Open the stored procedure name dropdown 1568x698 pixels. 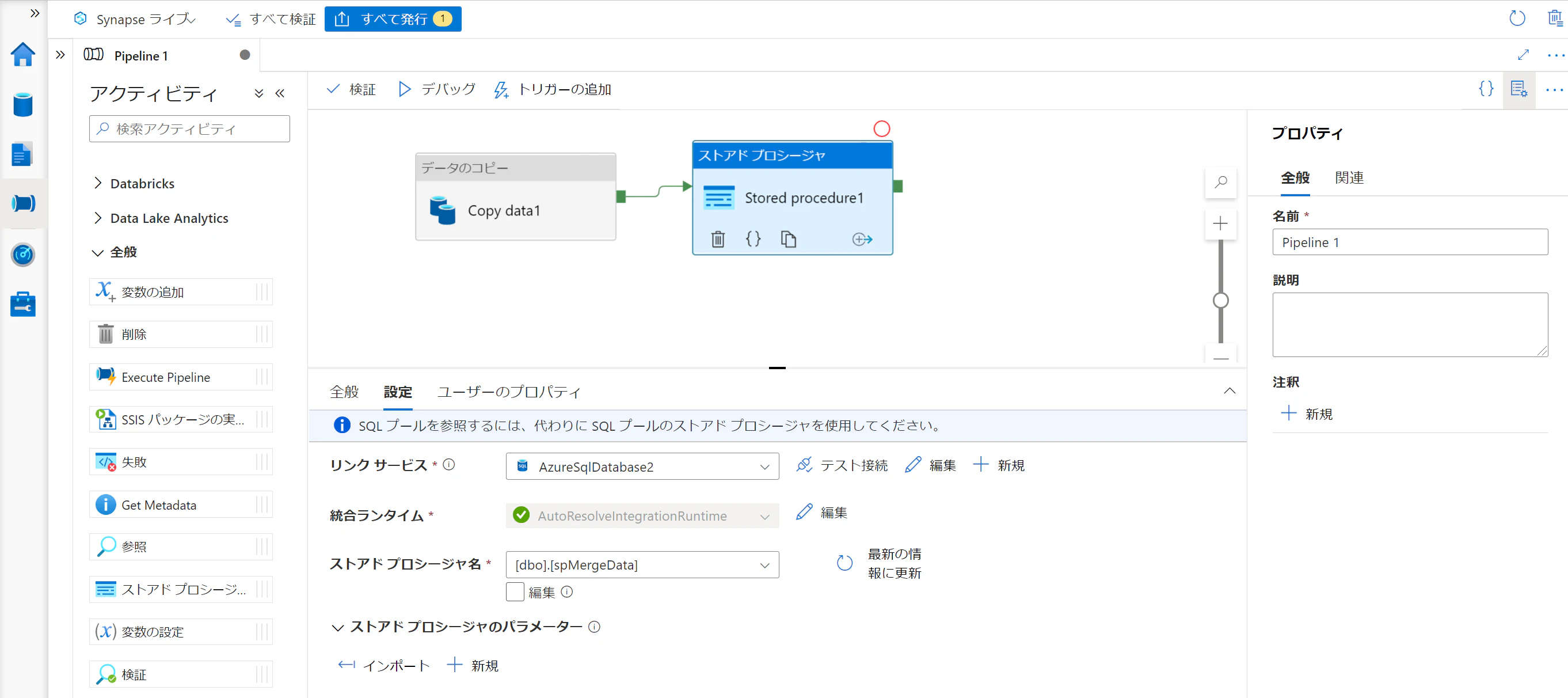(642, 564)
